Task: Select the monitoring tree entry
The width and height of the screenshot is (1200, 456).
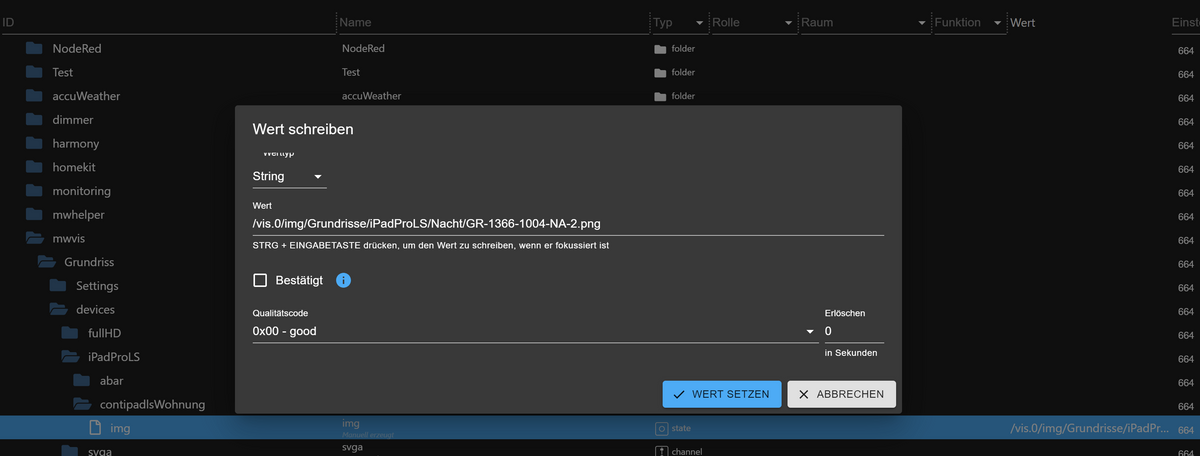Action: click(81, 191)
